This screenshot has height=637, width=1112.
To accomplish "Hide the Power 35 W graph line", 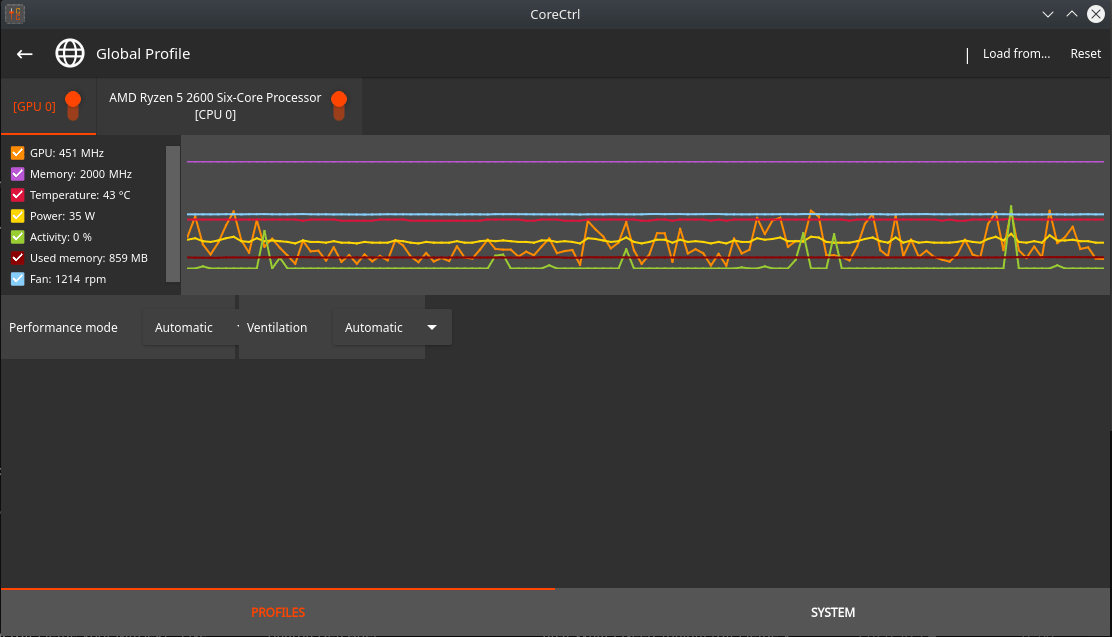I will (17, 216).
